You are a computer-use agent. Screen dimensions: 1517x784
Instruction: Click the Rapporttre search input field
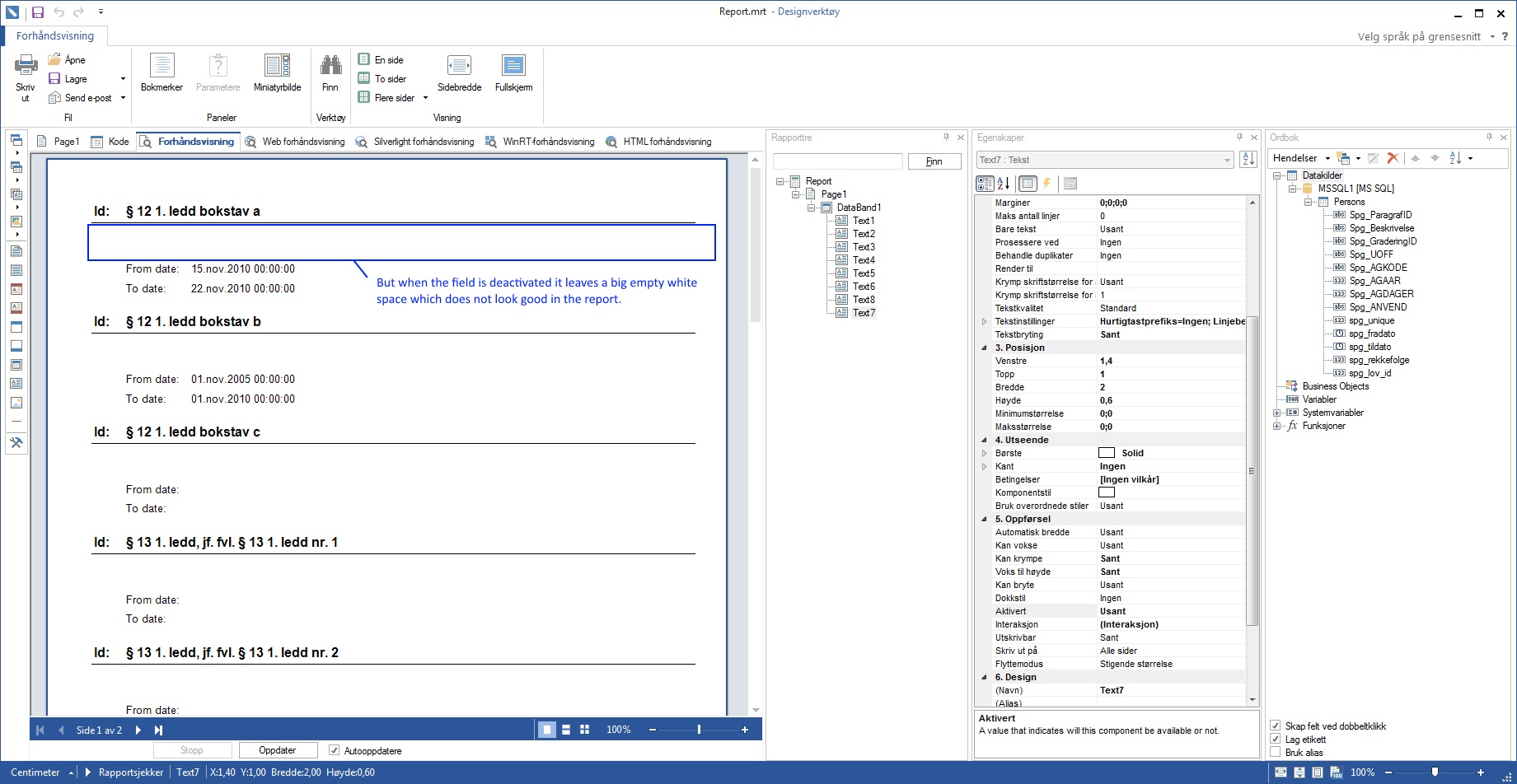pos(838,161)
